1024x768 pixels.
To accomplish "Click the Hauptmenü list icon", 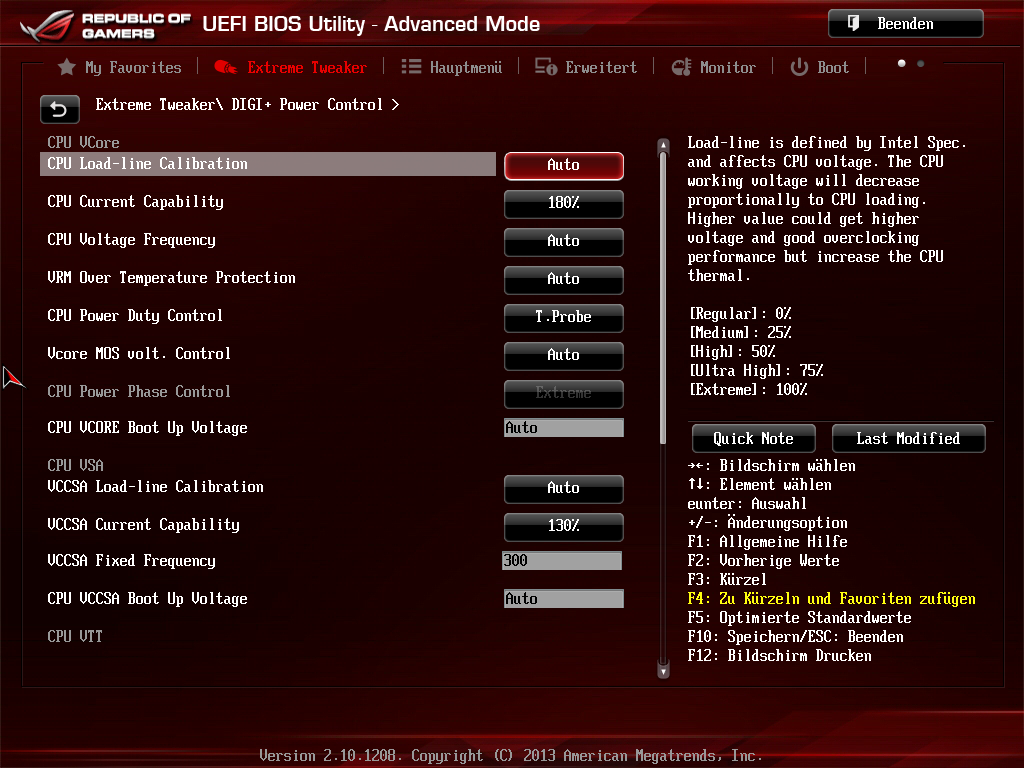I will pyautogui.click(x=411, y=67).
